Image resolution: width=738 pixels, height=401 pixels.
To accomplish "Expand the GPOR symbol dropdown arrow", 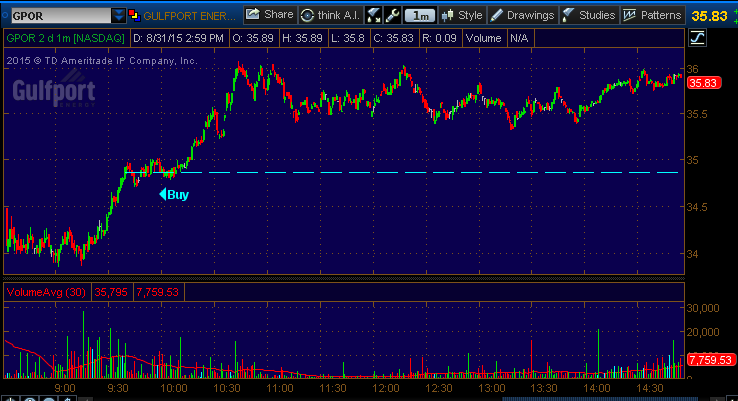I will click(x=120, y=16).
